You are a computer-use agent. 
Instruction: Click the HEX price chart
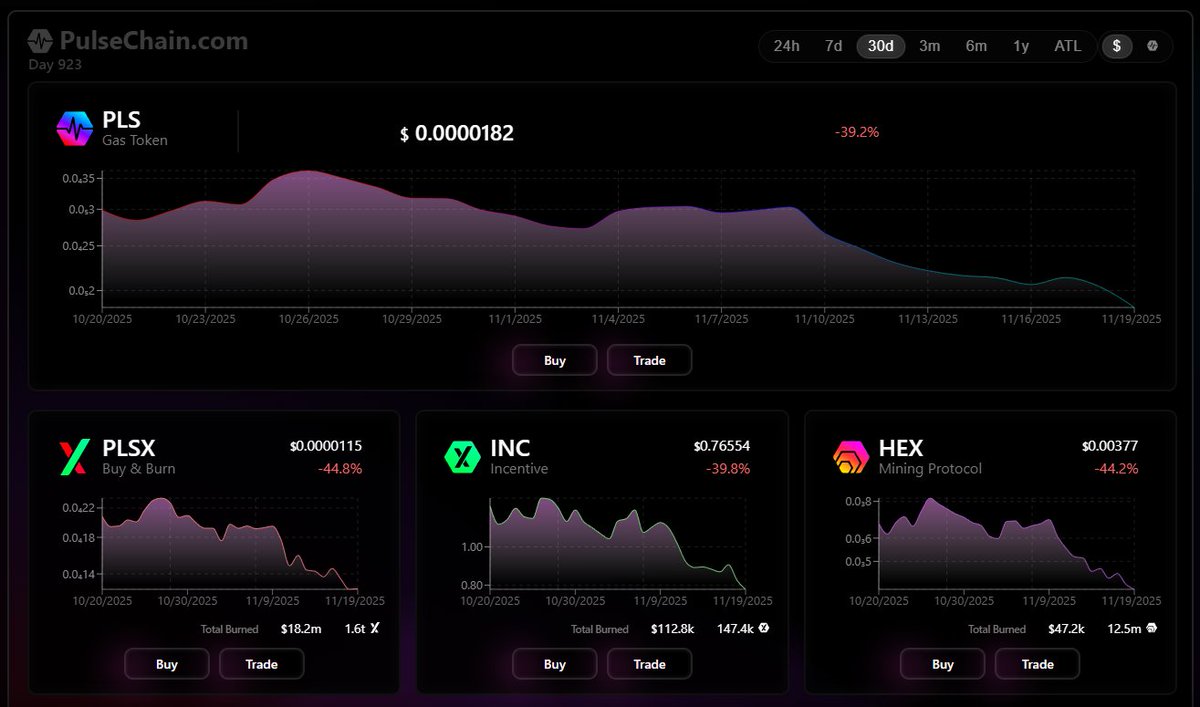tap(1006, 543)
